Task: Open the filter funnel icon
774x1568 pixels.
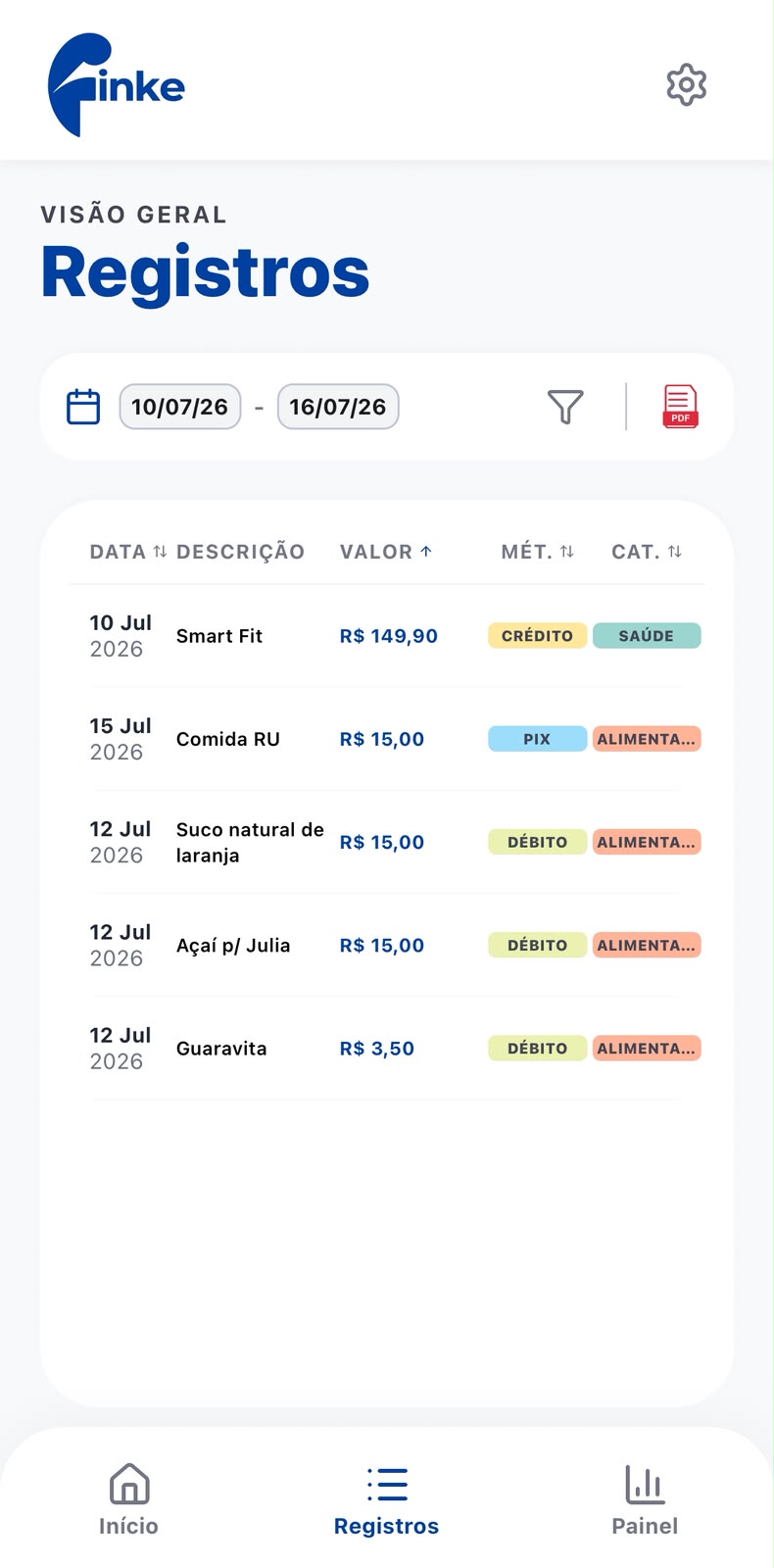Action: tap(565, 407)
